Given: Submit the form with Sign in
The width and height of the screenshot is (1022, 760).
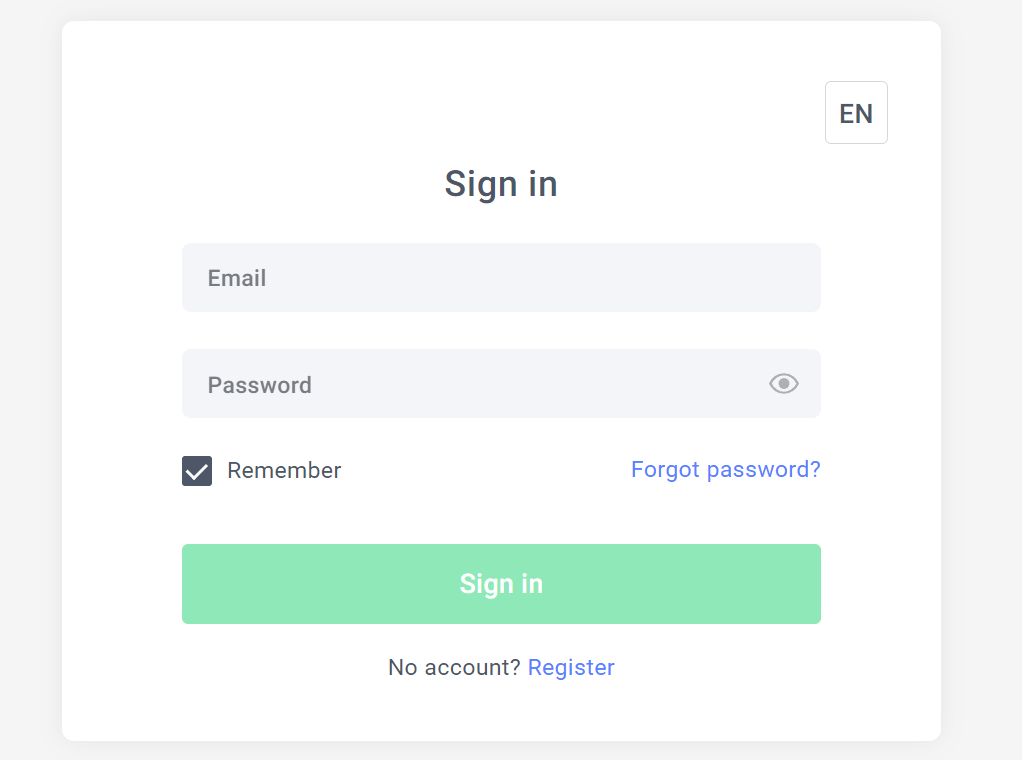Looking at the screenshot, I should [x=501, y=584].
